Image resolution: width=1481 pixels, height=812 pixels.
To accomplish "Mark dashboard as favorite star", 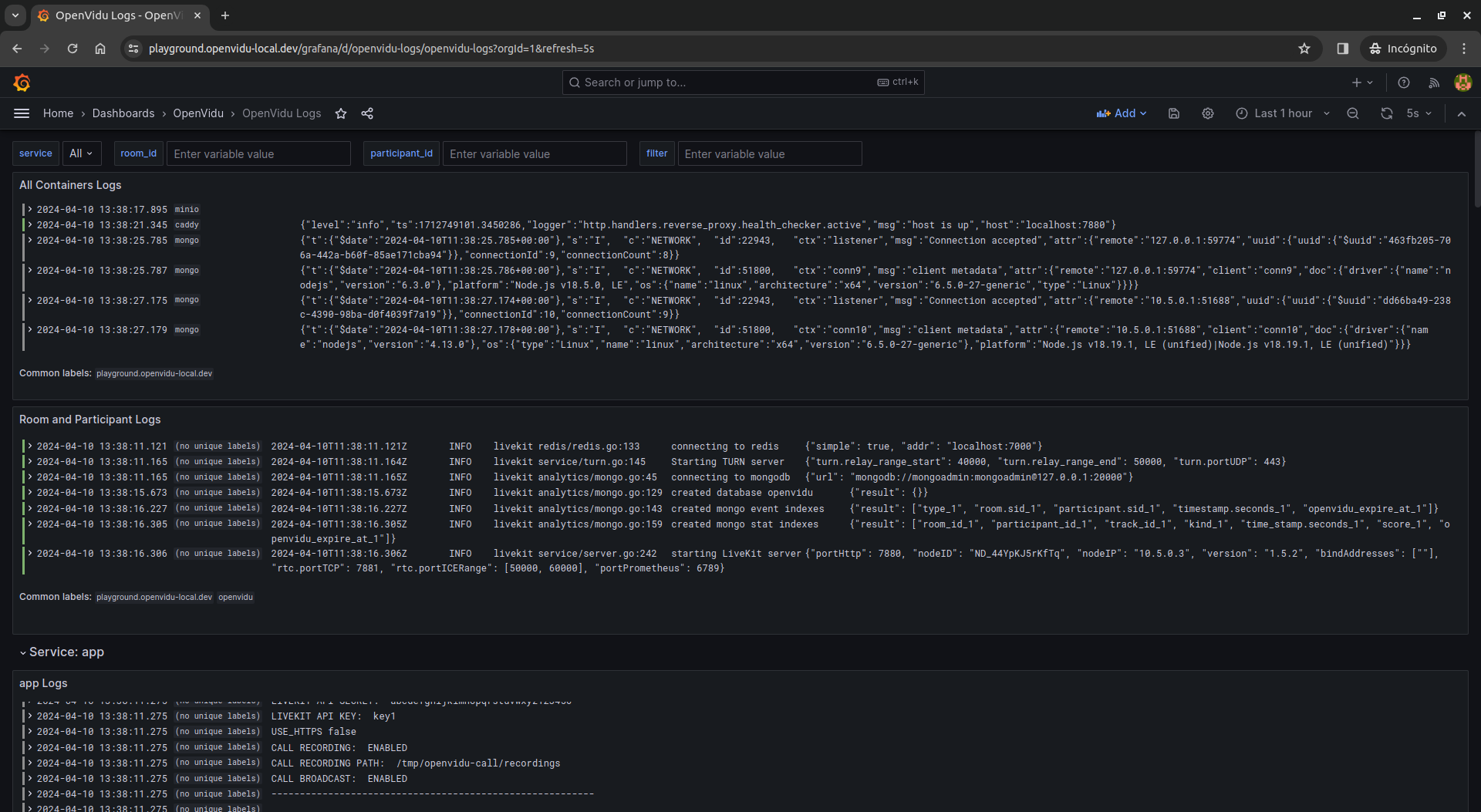I will coord(341,113).
